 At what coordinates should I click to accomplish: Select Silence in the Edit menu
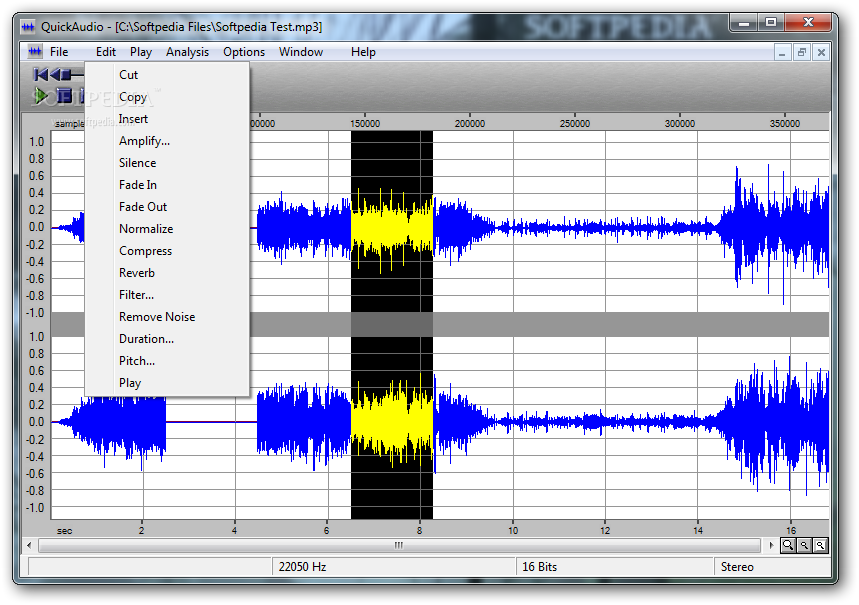coord(167,163)
